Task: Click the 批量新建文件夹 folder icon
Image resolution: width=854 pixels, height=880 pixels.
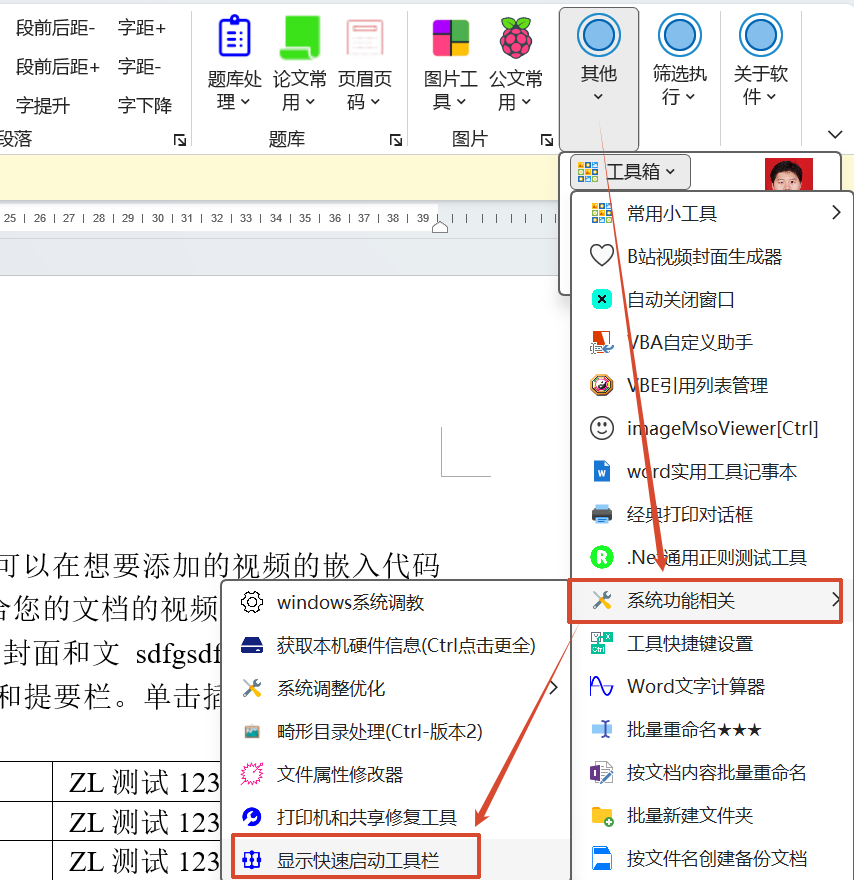Action: 602,815
